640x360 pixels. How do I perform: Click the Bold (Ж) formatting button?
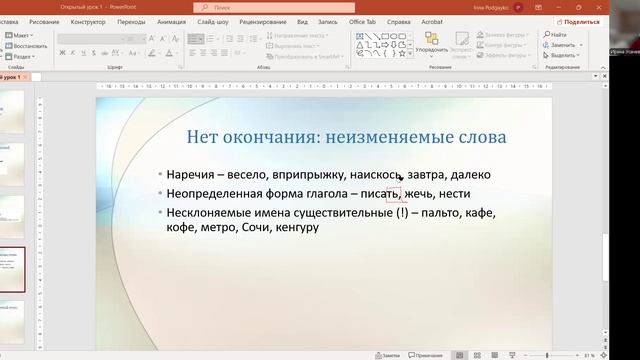pyautogui.click(x=62, y=53)
